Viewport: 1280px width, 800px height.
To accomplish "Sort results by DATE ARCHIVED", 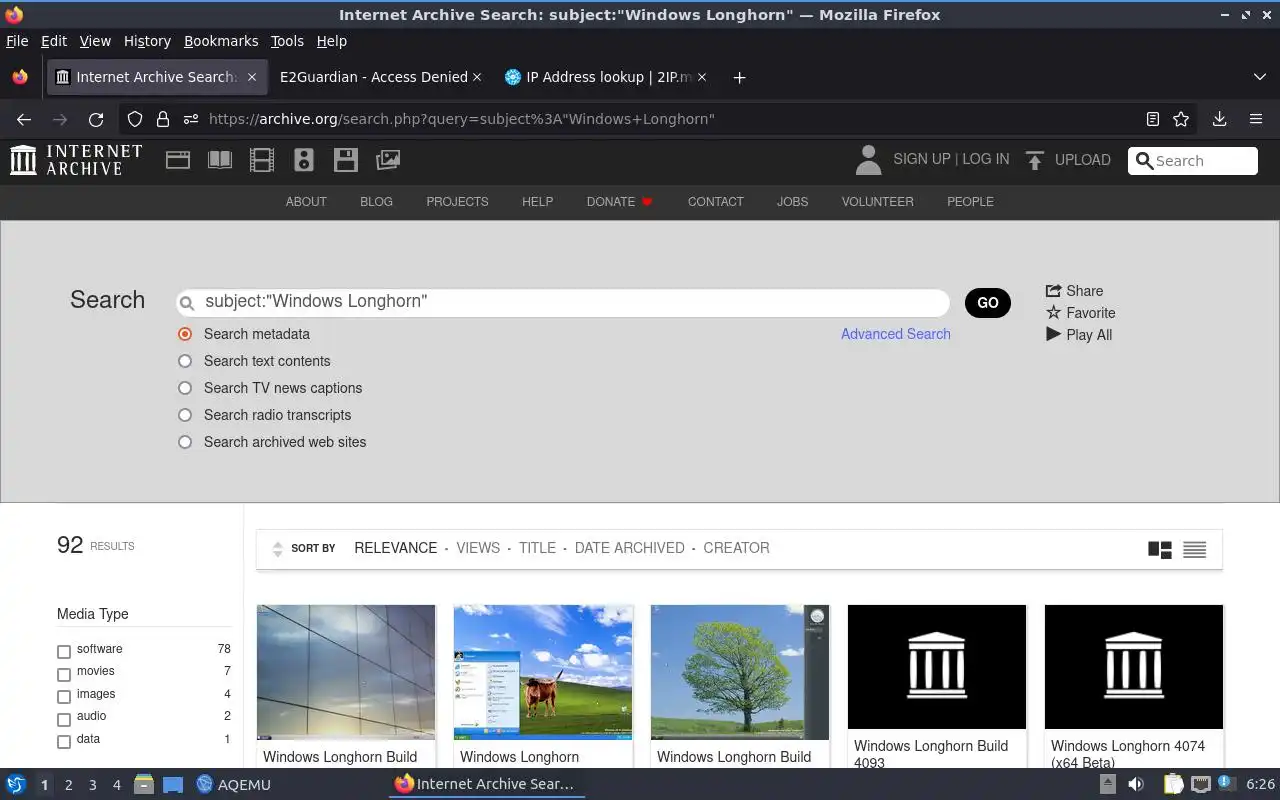I will click(630, 548).
